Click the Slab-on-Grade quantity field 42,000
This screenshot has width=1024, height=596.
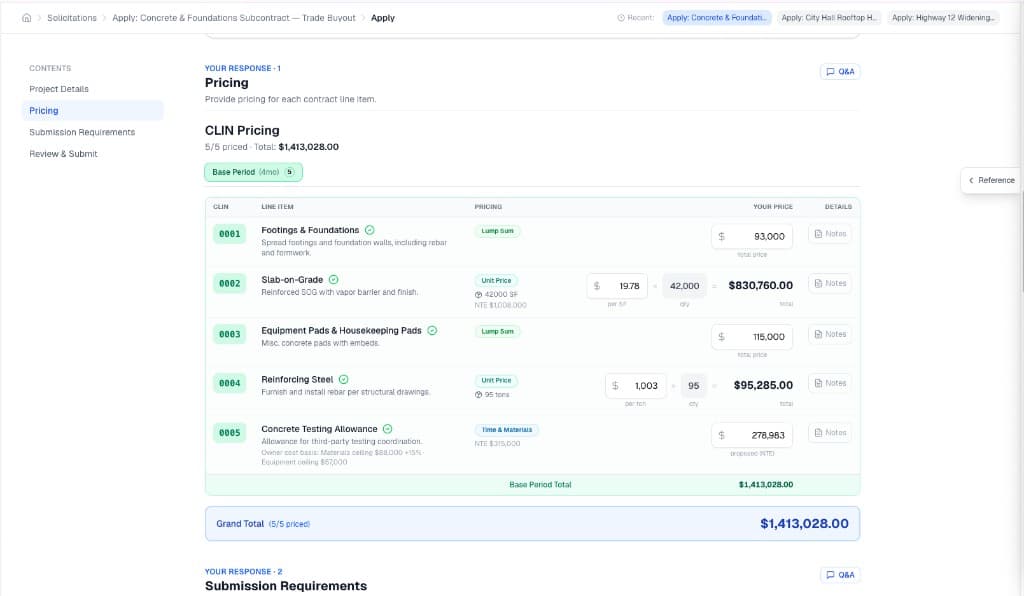pos(684,286)
